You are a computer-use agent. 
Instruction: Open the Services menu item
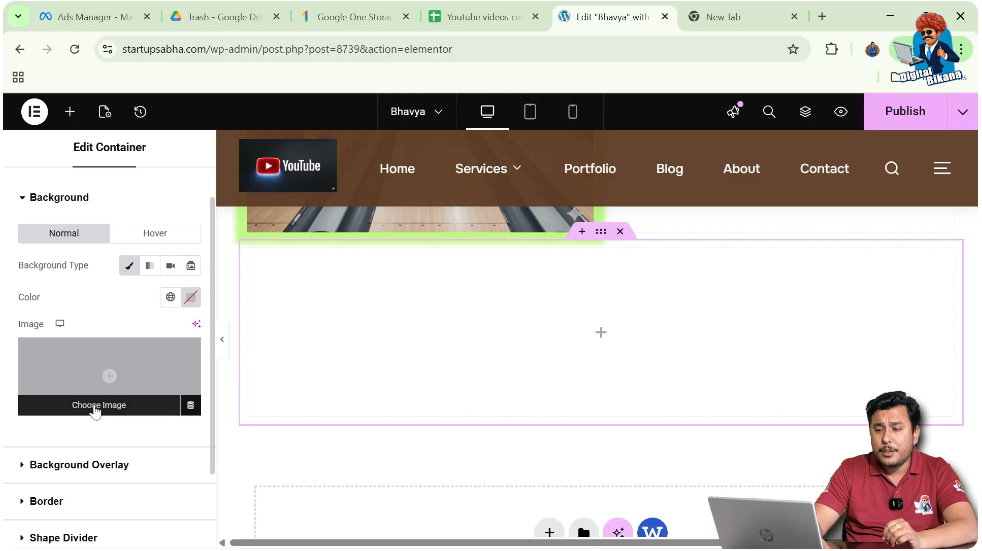488,169
